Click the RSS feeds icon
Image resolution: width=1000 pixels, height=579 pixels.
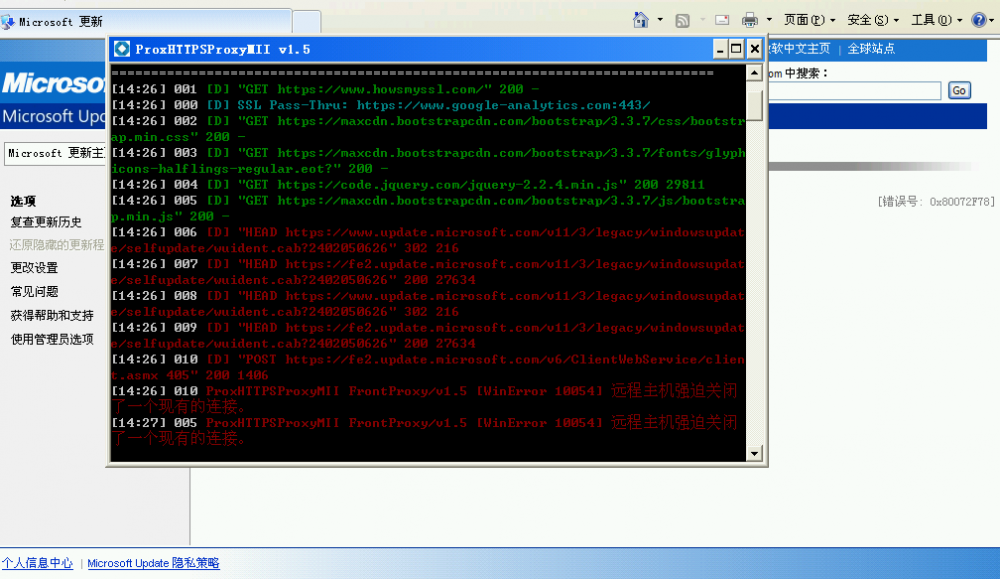point(683,20)
